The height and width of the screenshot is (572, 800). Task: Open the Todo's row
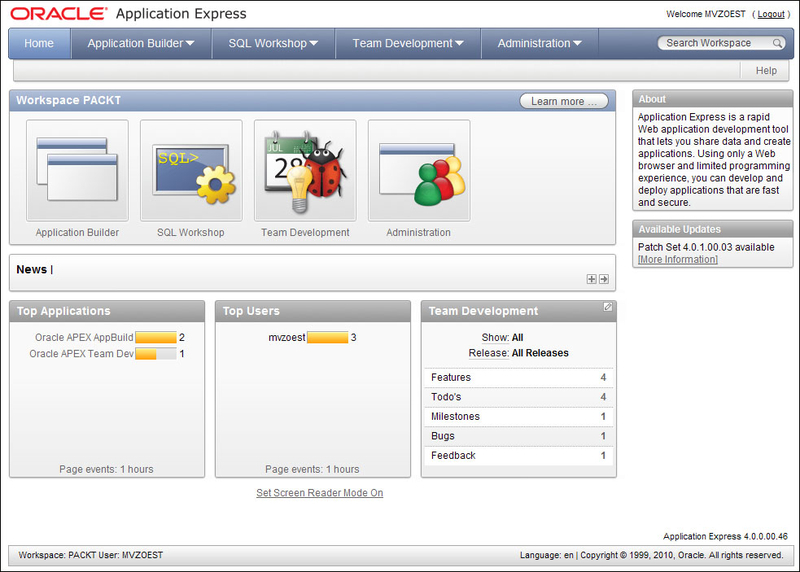point(519,397)
